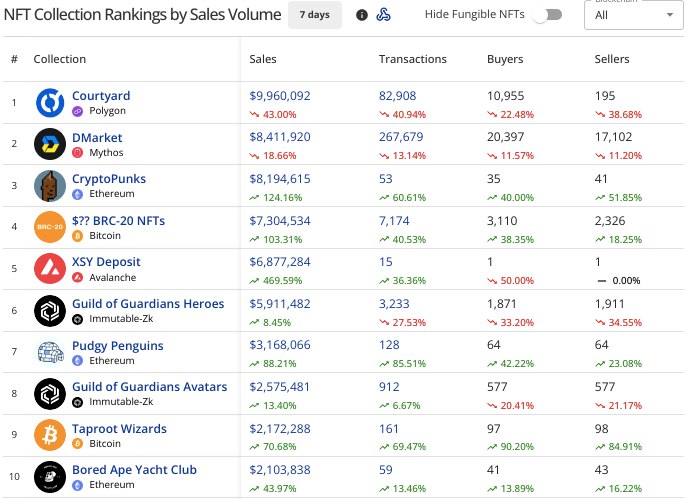Click Bored Ape sales value $2,103,838
691x499 pixels.
[280, 470]
